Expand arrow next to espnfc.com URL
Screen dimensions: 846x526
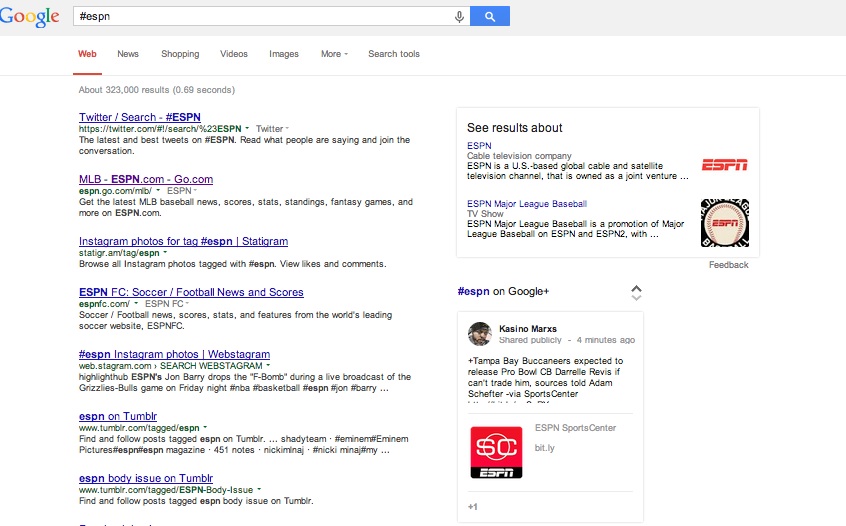coord(135,304)
